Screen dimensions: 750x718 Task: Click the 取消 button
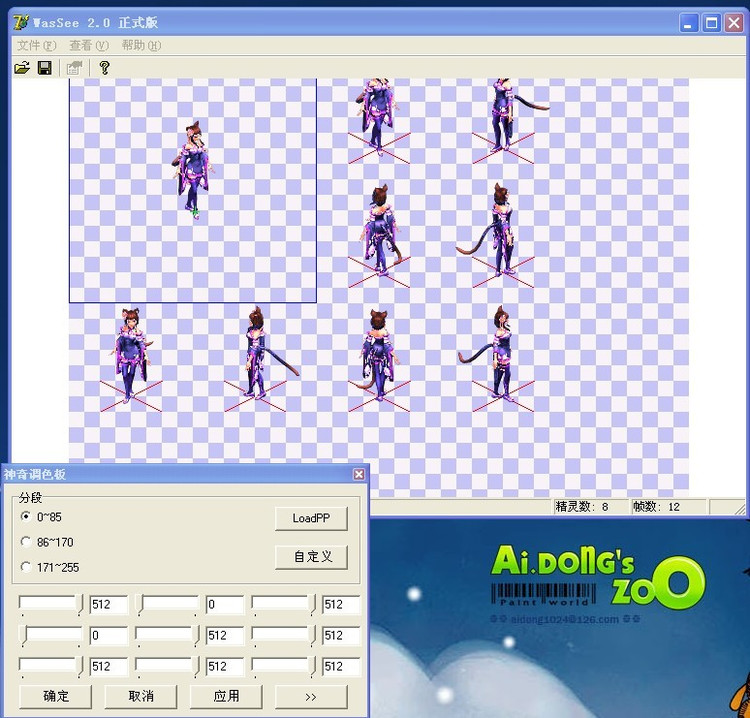(141, 696)
